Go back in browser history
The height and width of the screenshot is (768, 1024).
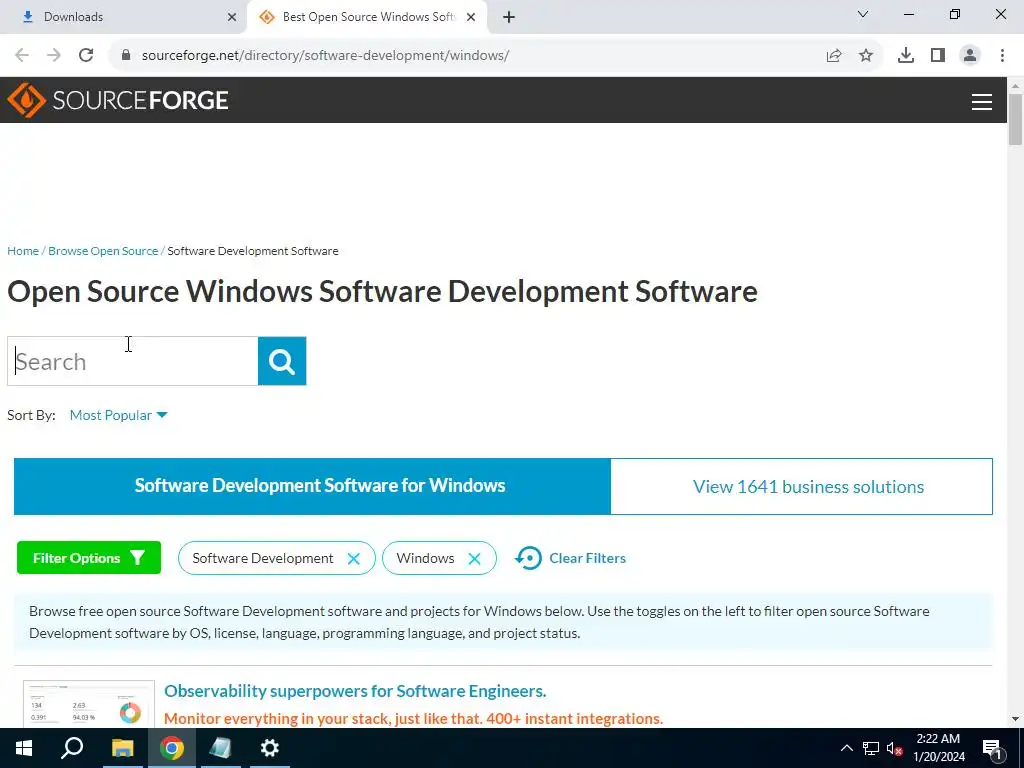tap(22, 55)
